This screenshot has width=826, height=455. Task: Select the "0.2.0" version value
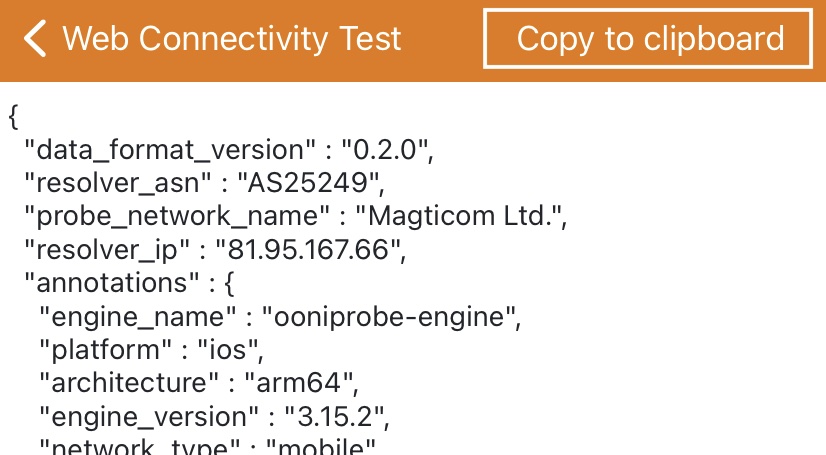click(386, 150)
